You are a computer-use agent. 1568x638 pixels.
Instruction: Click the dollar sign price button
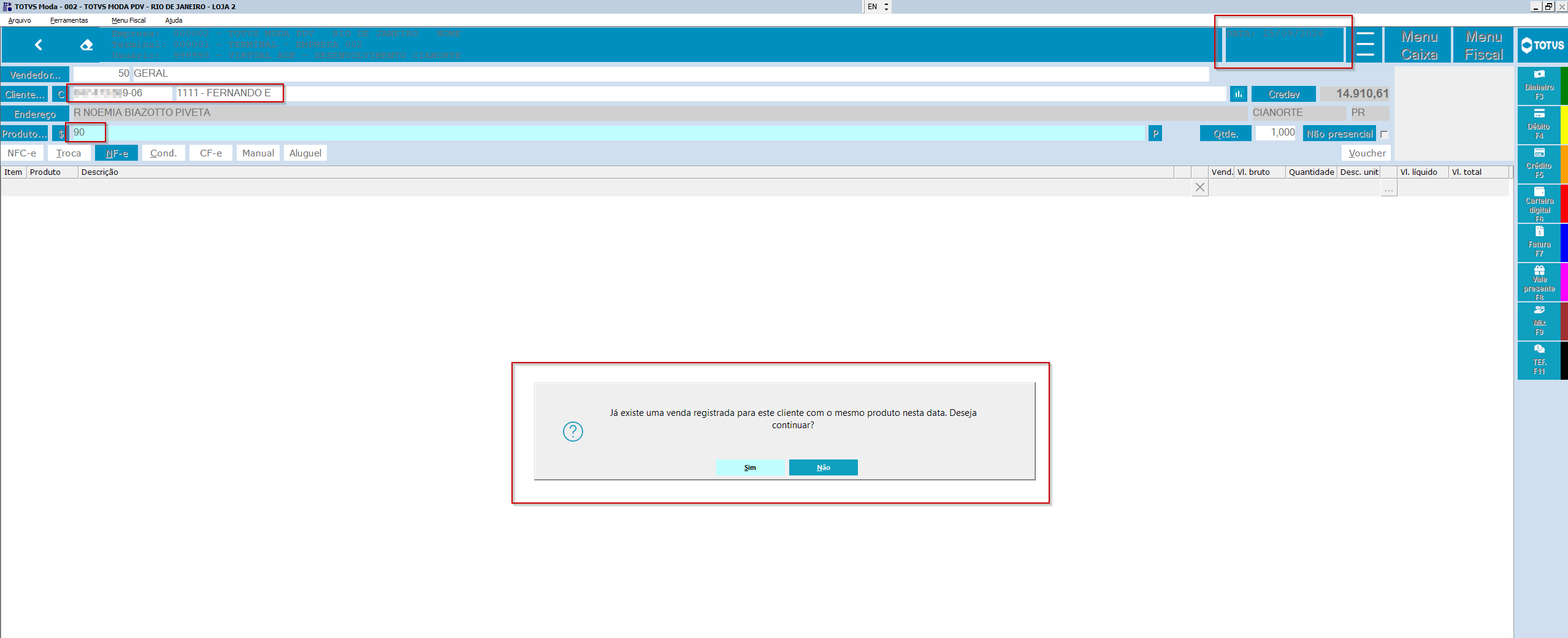(60, 133)
